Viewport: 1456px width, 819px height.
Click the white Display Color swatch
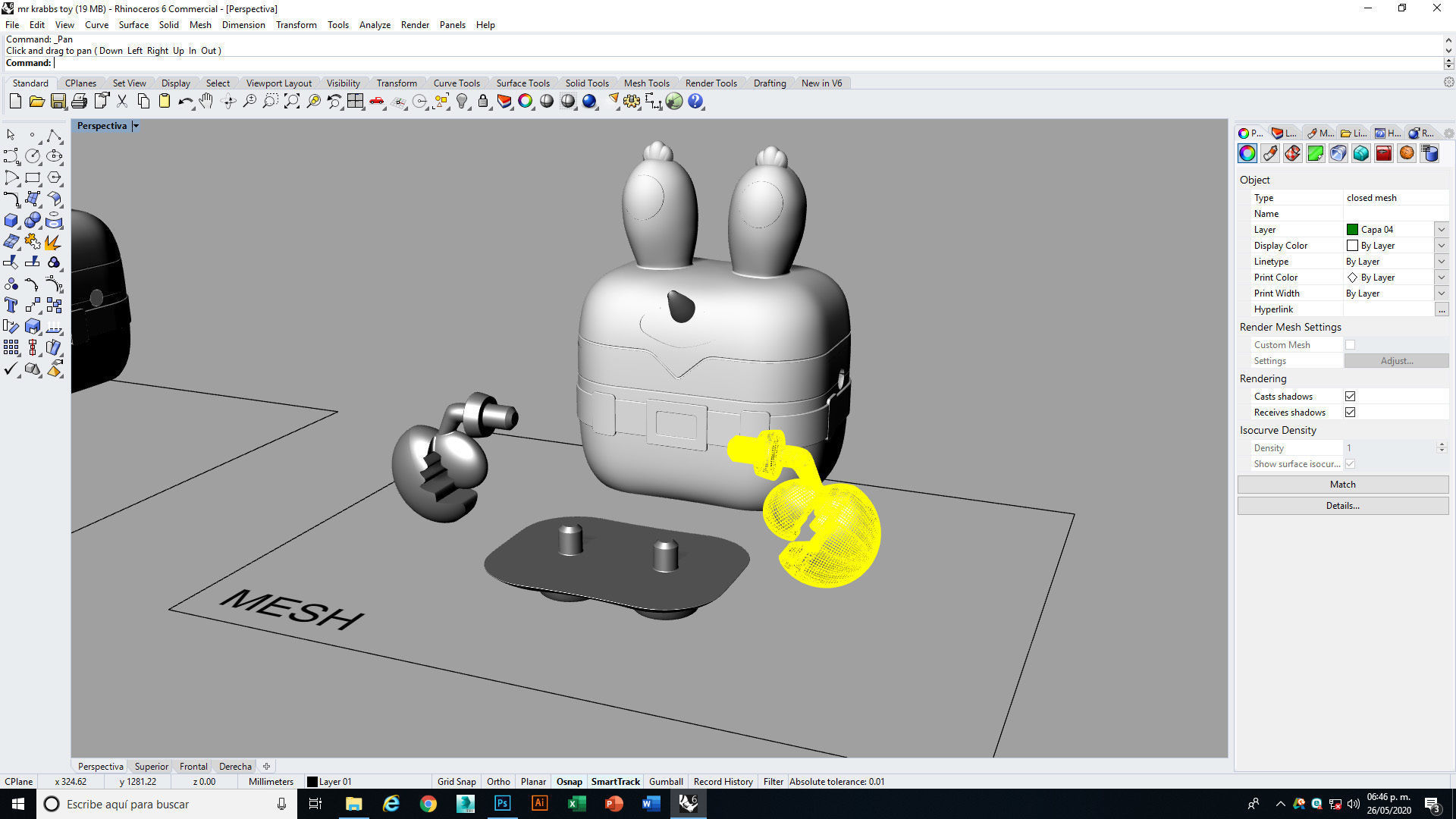(x=1352, y=246)
